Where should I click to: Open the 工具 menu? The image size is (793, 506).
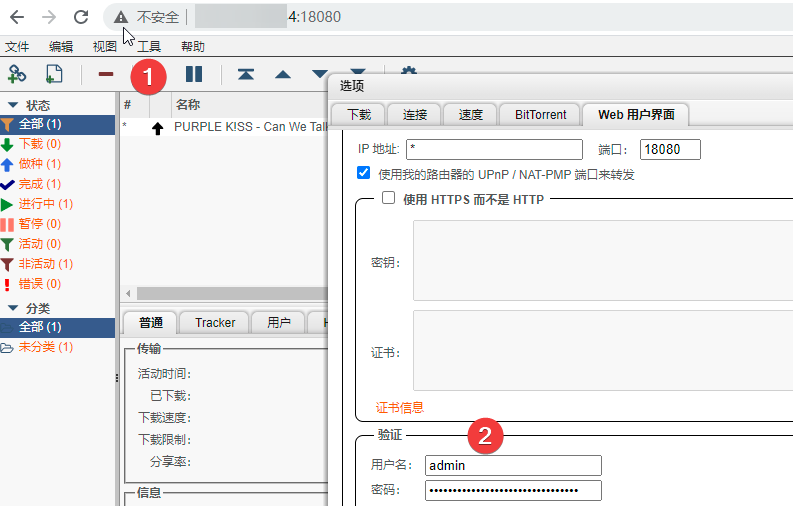(149, 46)
